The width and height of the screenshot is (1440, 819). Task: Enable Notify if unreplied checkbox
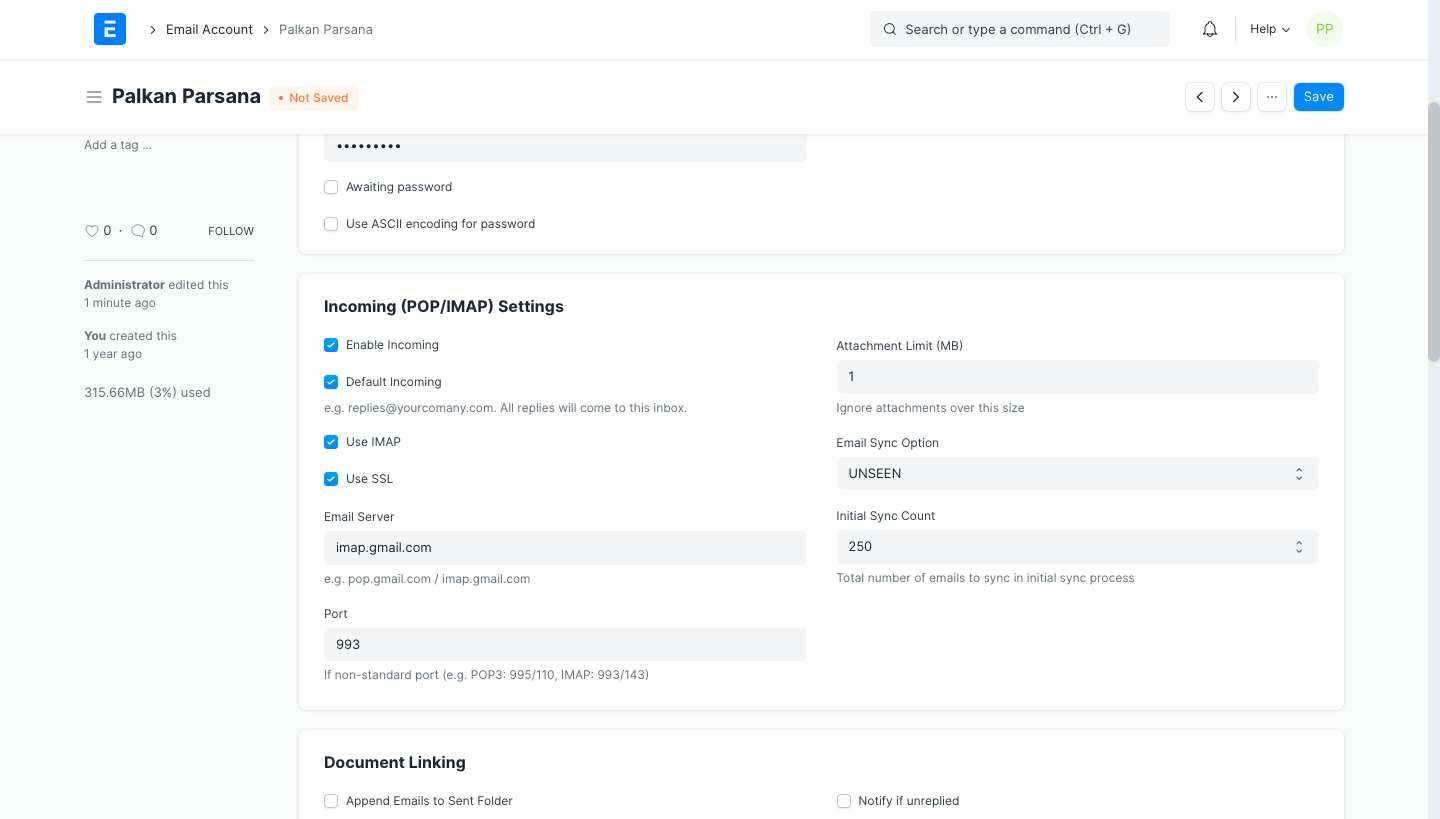point(844,801)
